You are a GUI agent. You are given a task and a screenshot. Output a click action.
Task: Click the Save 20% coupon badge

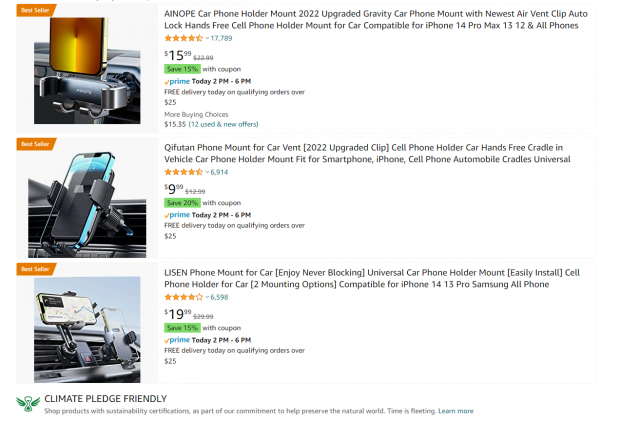coord(182,202)
